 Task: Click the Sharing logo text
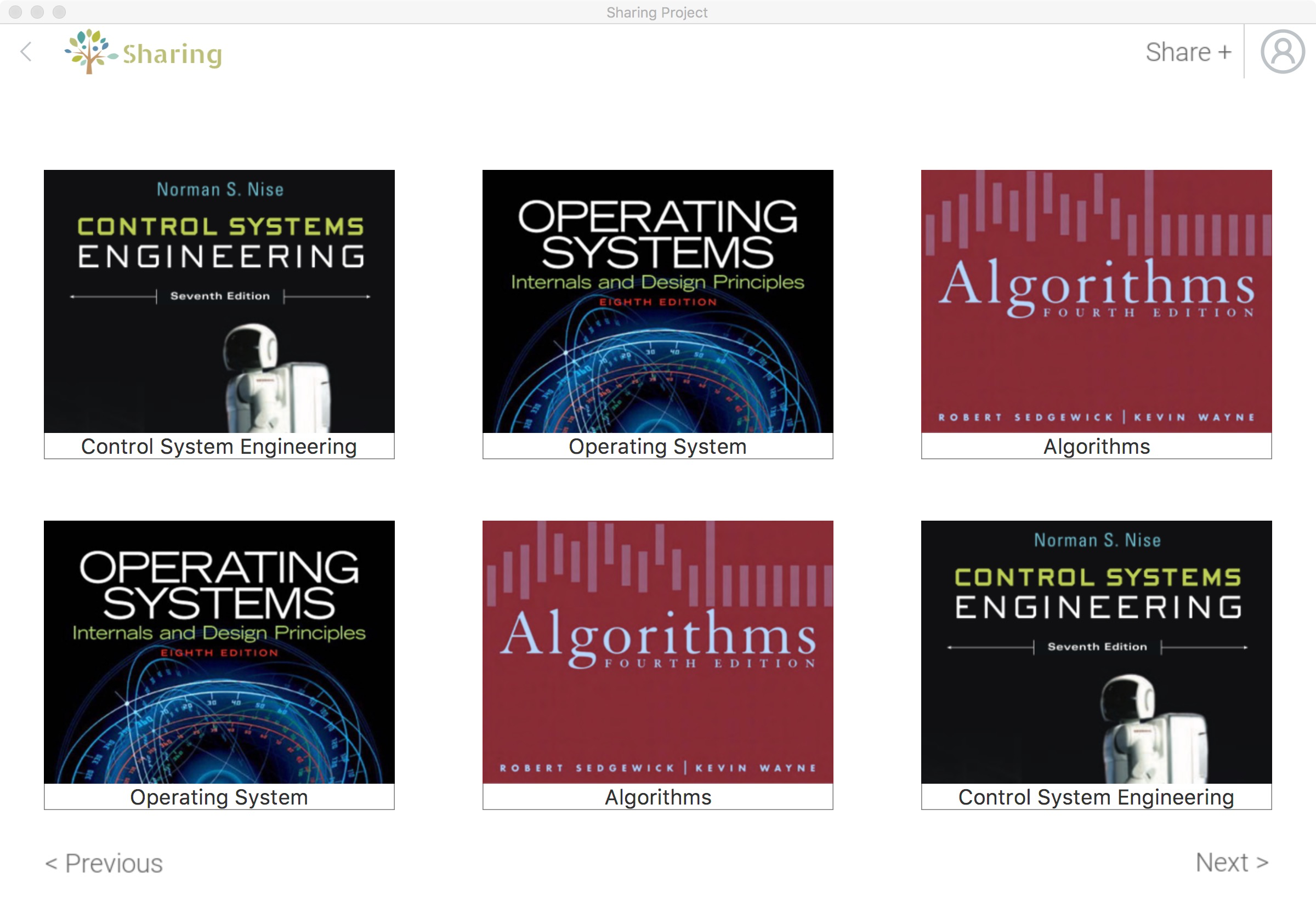tap(172, 54)
